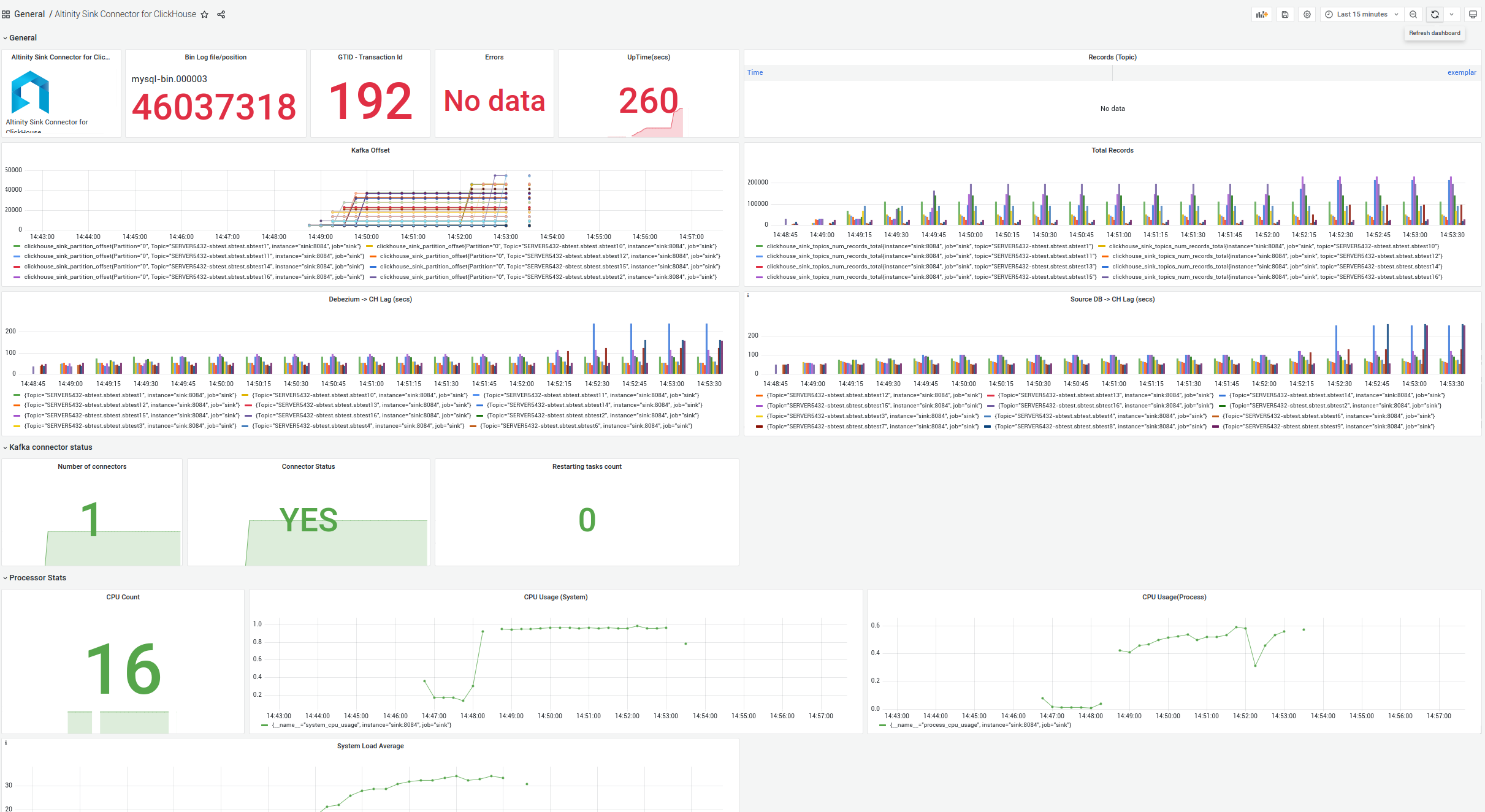Open Errors panel title menu

pos(494,57)
